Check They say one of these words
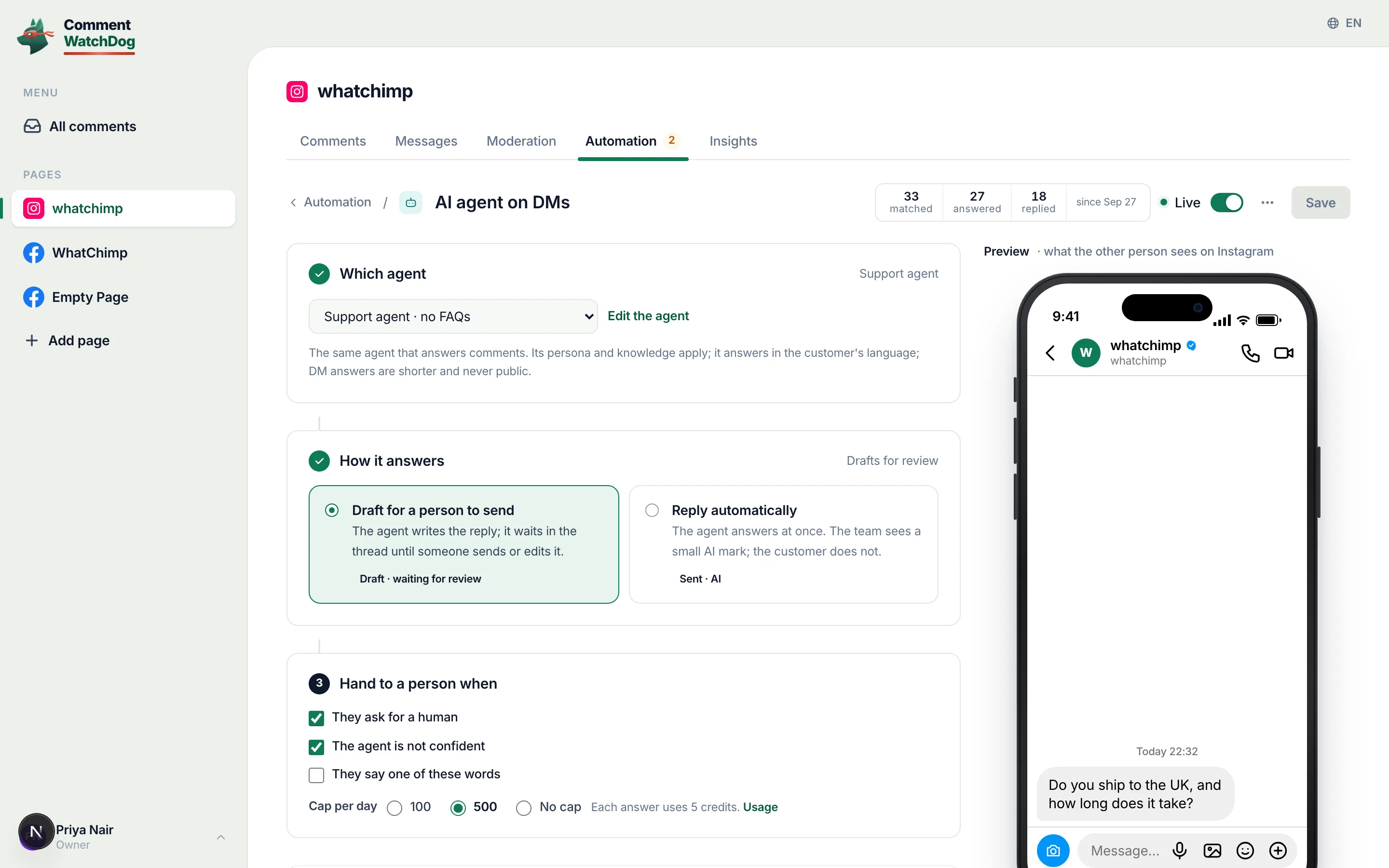The image size is (1389, 868). click(316, 775)
